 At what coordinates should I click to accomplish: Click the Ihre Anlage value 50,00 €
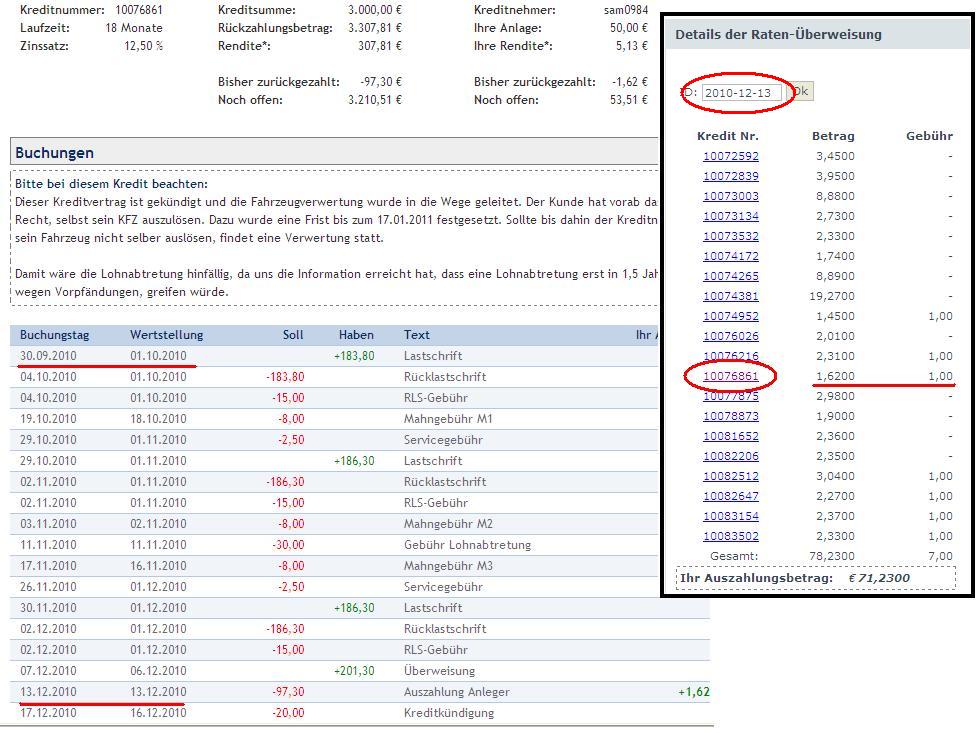629,28
